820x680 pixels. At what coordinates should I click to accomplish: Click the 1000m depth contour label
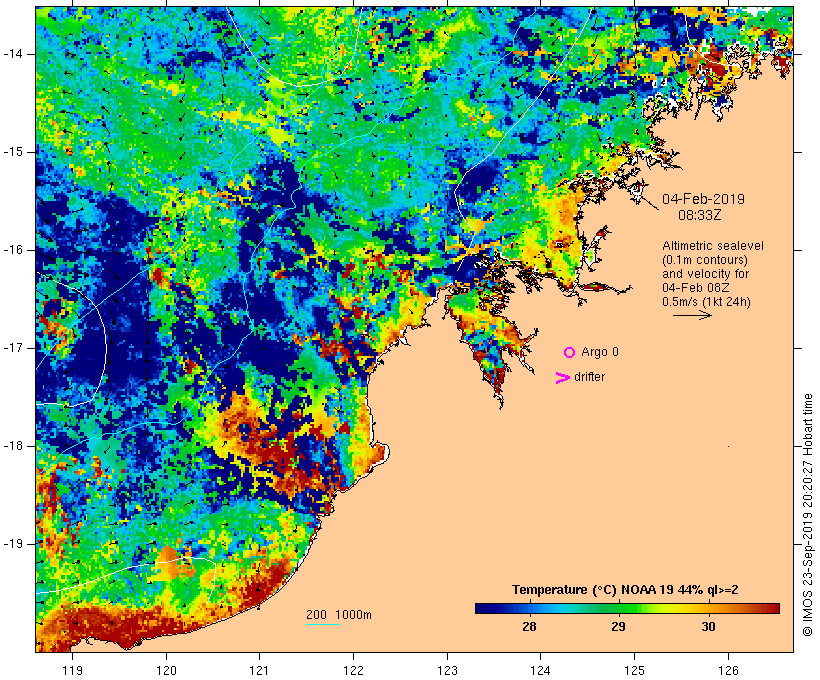(354, 615)
